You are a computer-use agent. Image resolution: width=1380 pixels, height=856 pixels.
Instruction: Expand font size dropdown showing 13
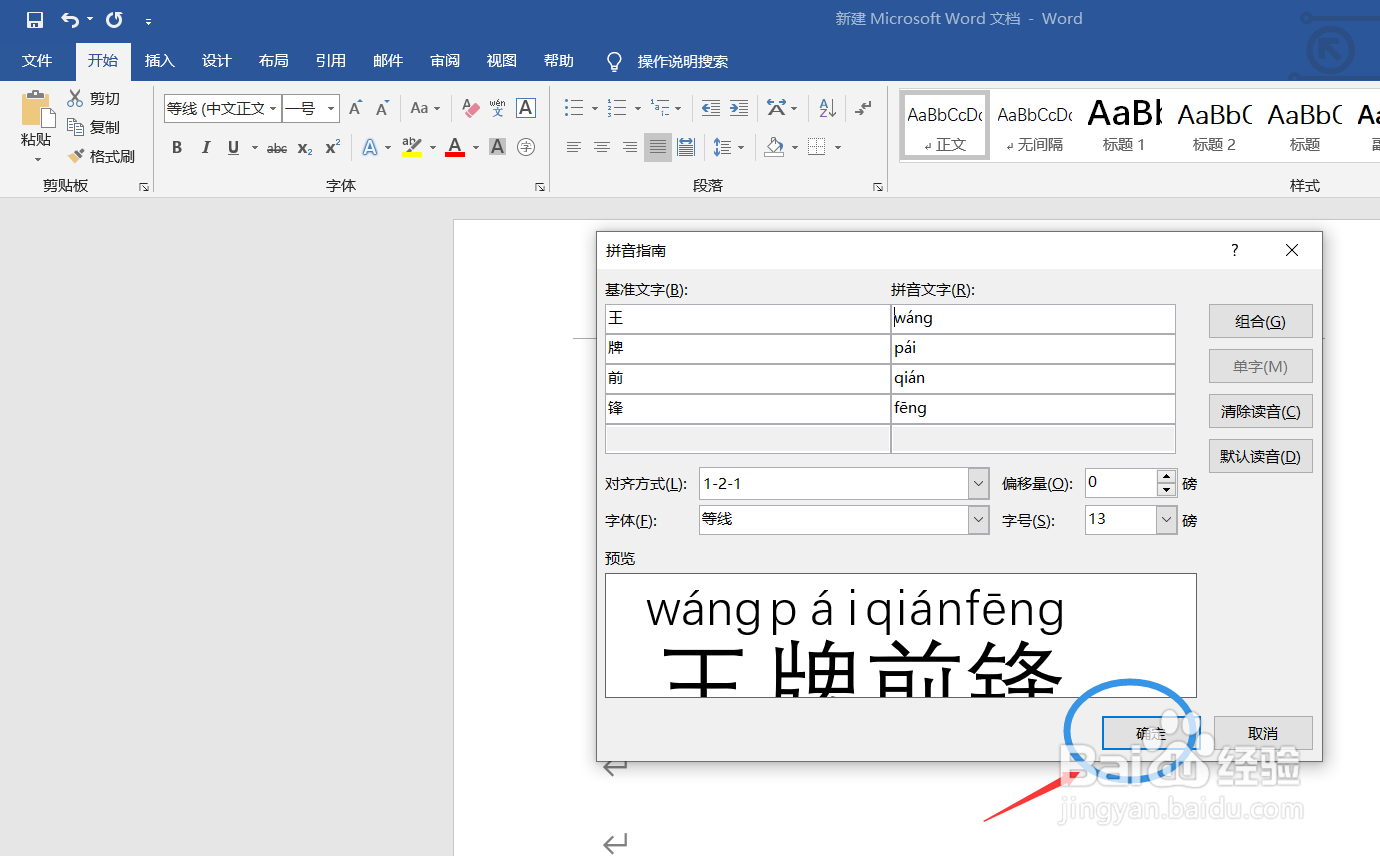pos(1166,520)
